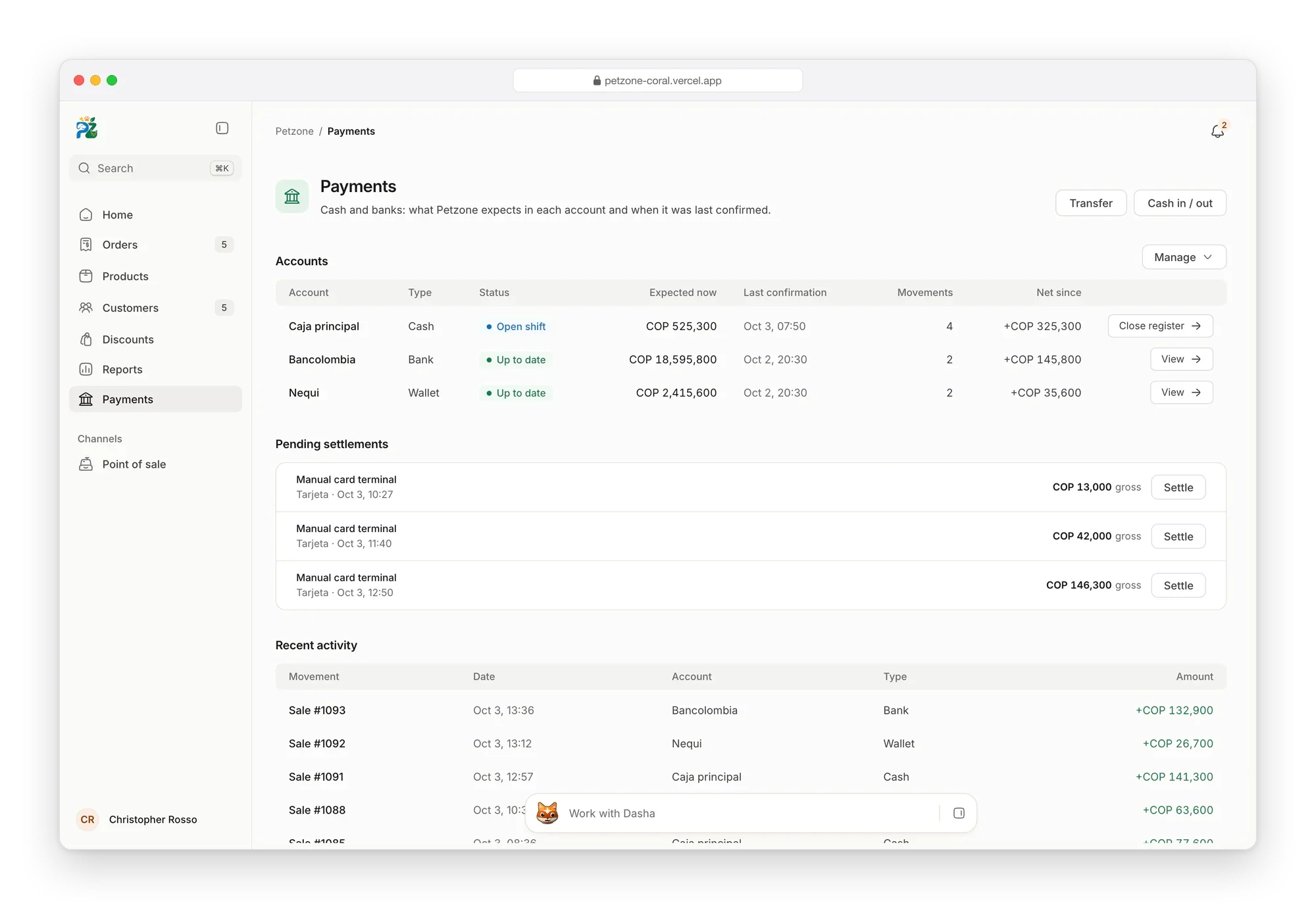Click the Sale #1091 movement

[316, 777]
